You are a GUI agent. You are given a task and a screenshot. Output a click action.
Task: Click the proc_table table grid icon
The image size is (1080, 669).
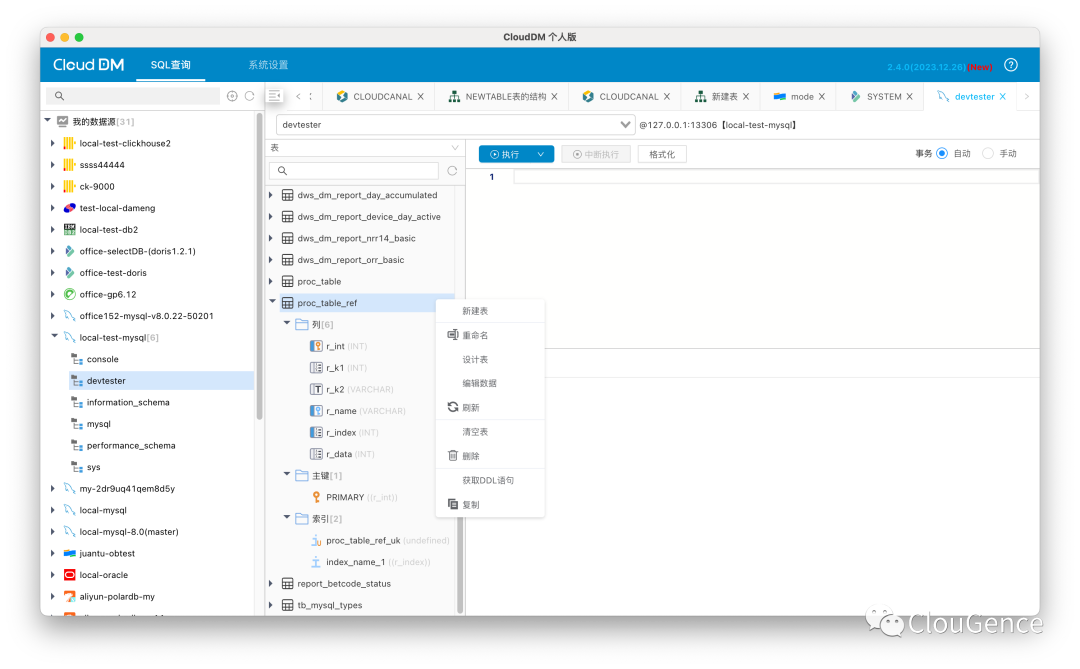287,281
